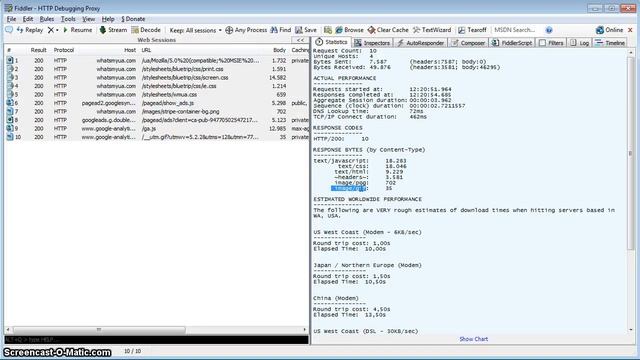Switch to the Timeline tab

point(610,42)
